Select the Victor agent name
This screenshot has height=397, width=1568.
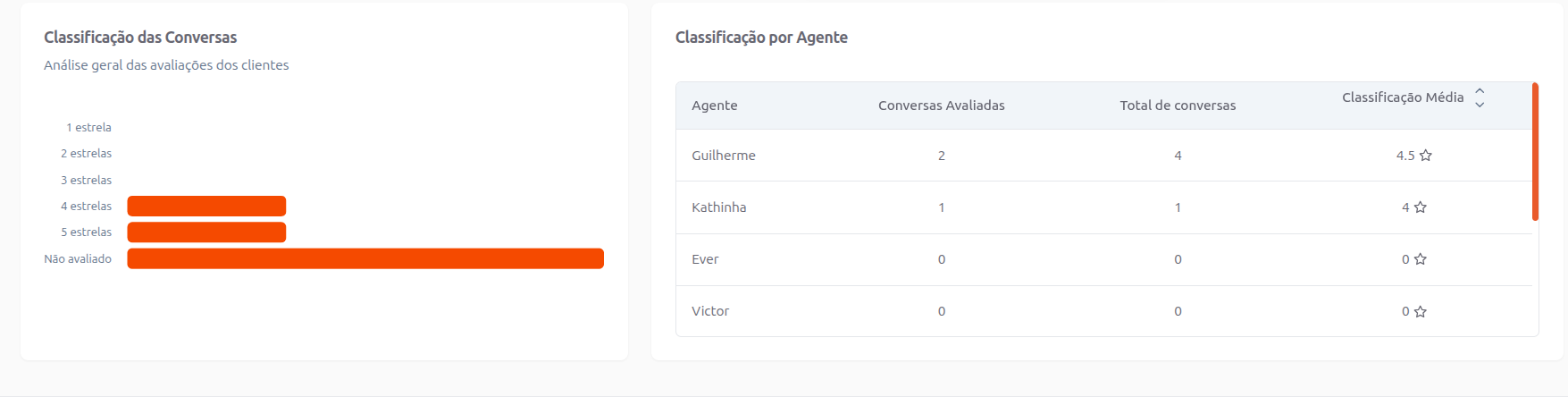[710, 311]
